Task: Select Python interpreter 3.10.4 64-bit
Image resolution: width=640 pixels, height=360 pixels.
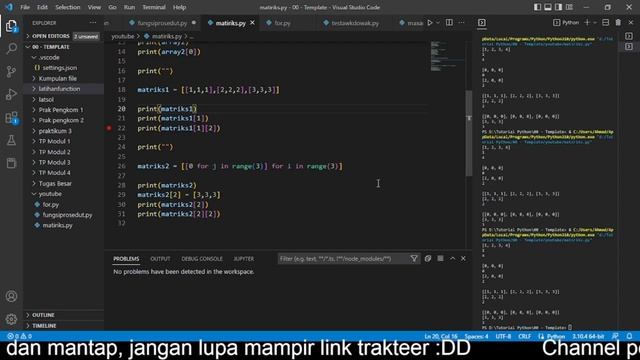Action: (588, 336)
